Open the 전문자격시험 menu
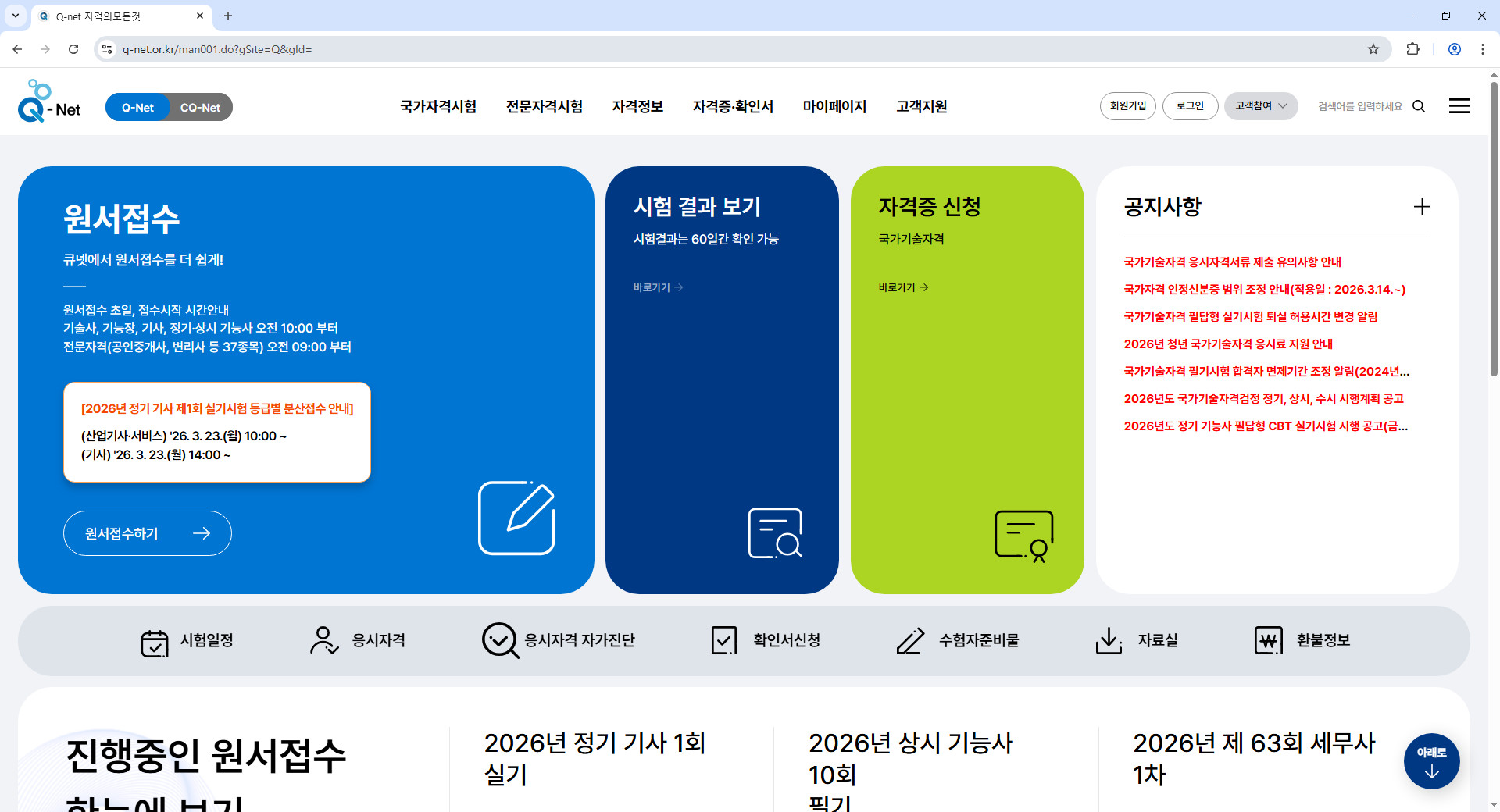The height and width of the screenshot is (812, 1500). click(x=545, y=106)
